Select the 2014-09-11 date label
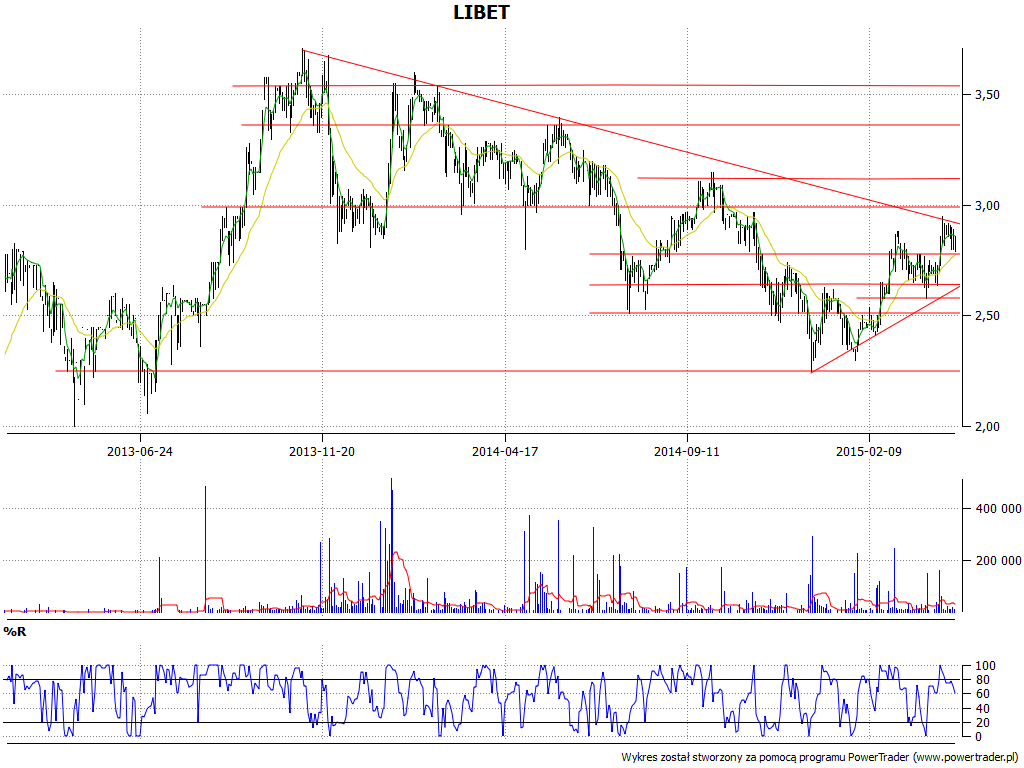The image size is (1024, 768). 686,451
